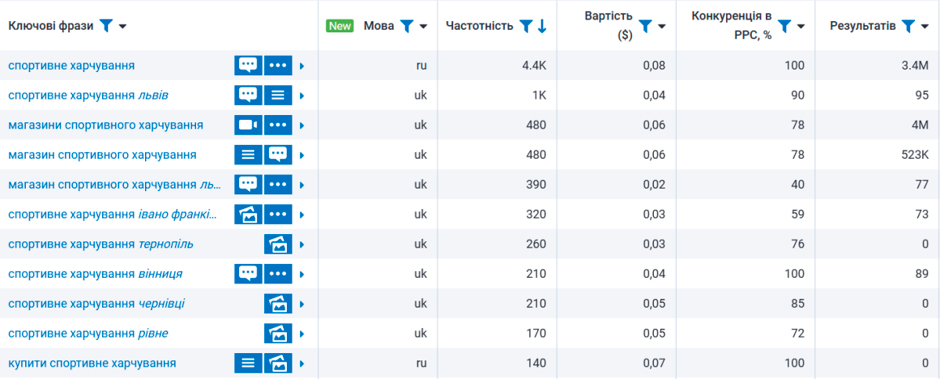Screen dimensions: 940x379
Task: Click the filter icon next to Ключові фрази
Action: (106, 26)
